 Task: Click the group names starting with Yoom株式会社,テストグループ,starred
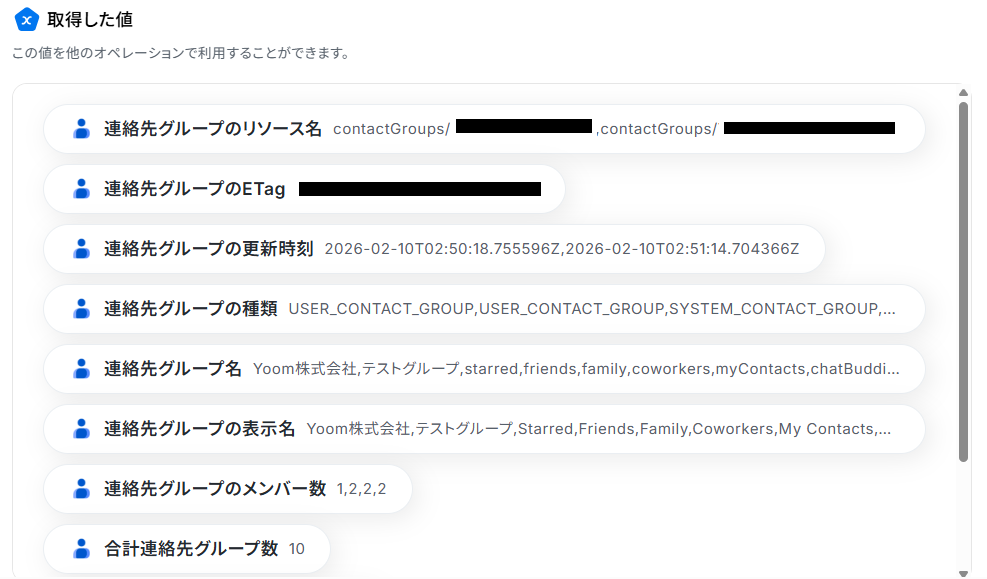click(x=576, y=369)
